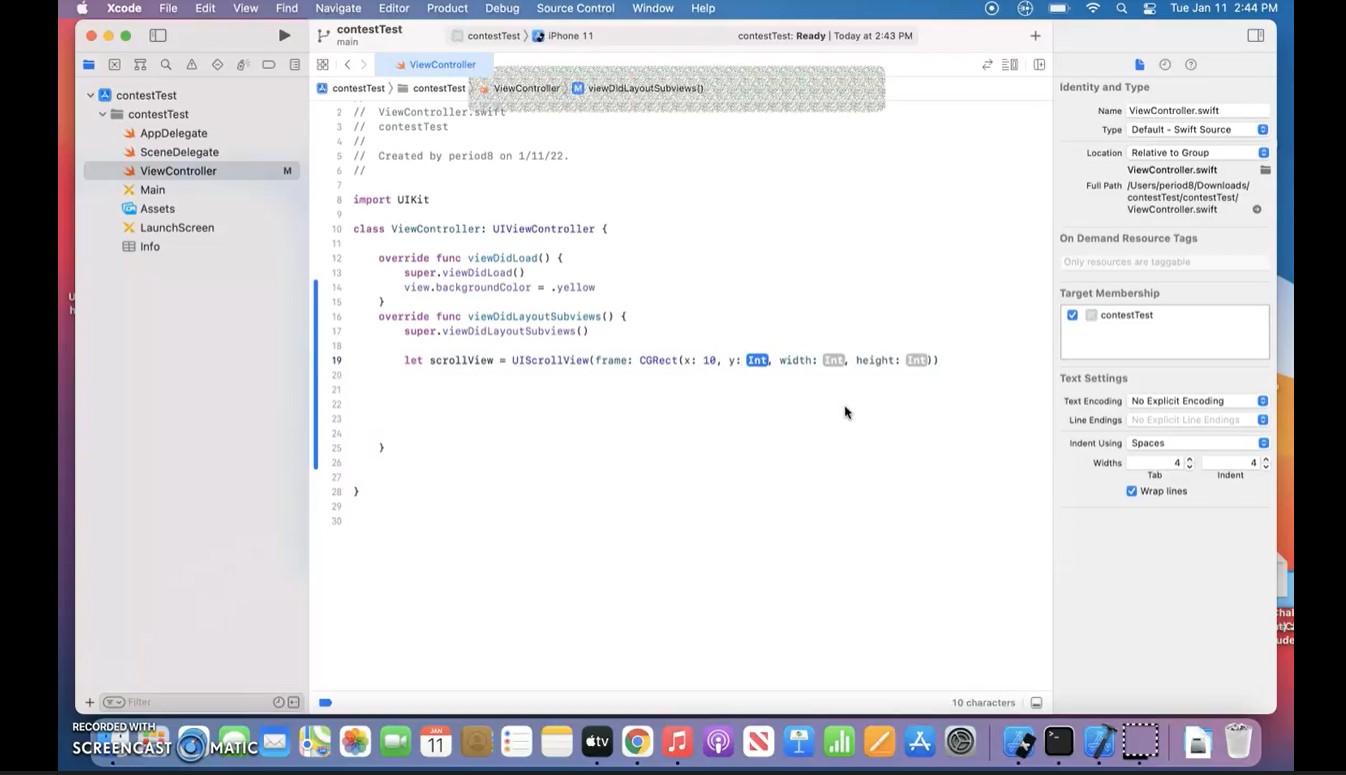Screen dimensions: 1346x775
Task: Toggle contestTest target membership checkbox
Action: [1072, 315]
